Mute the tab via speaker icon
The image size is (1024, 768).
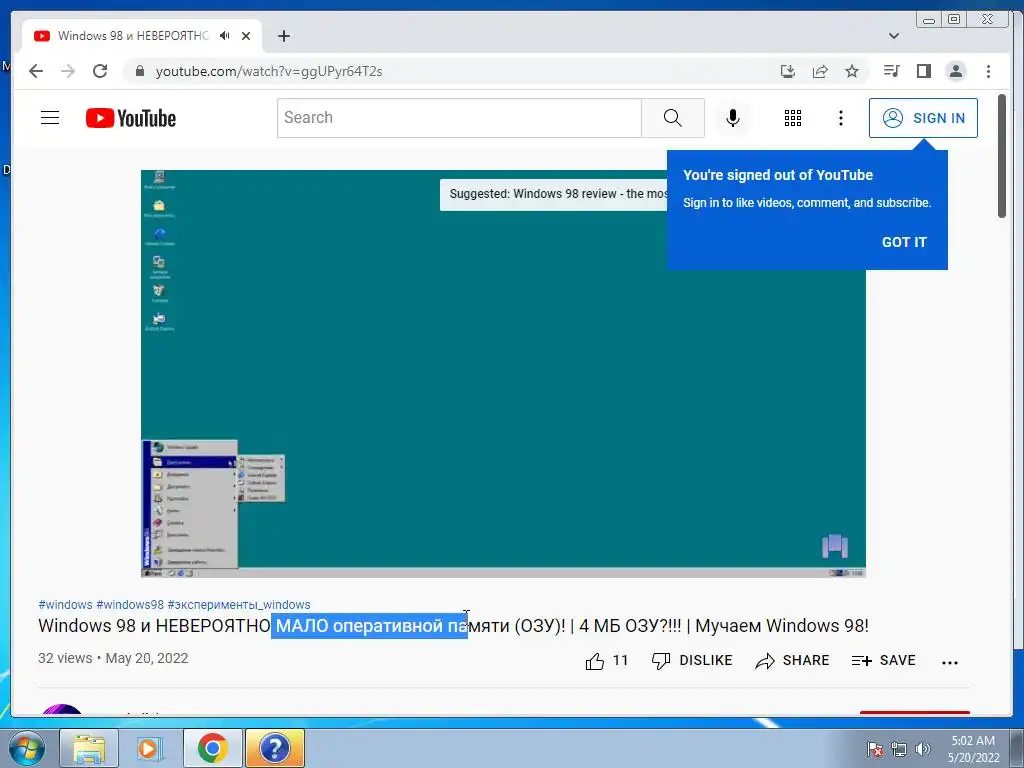tap(225, 36)
